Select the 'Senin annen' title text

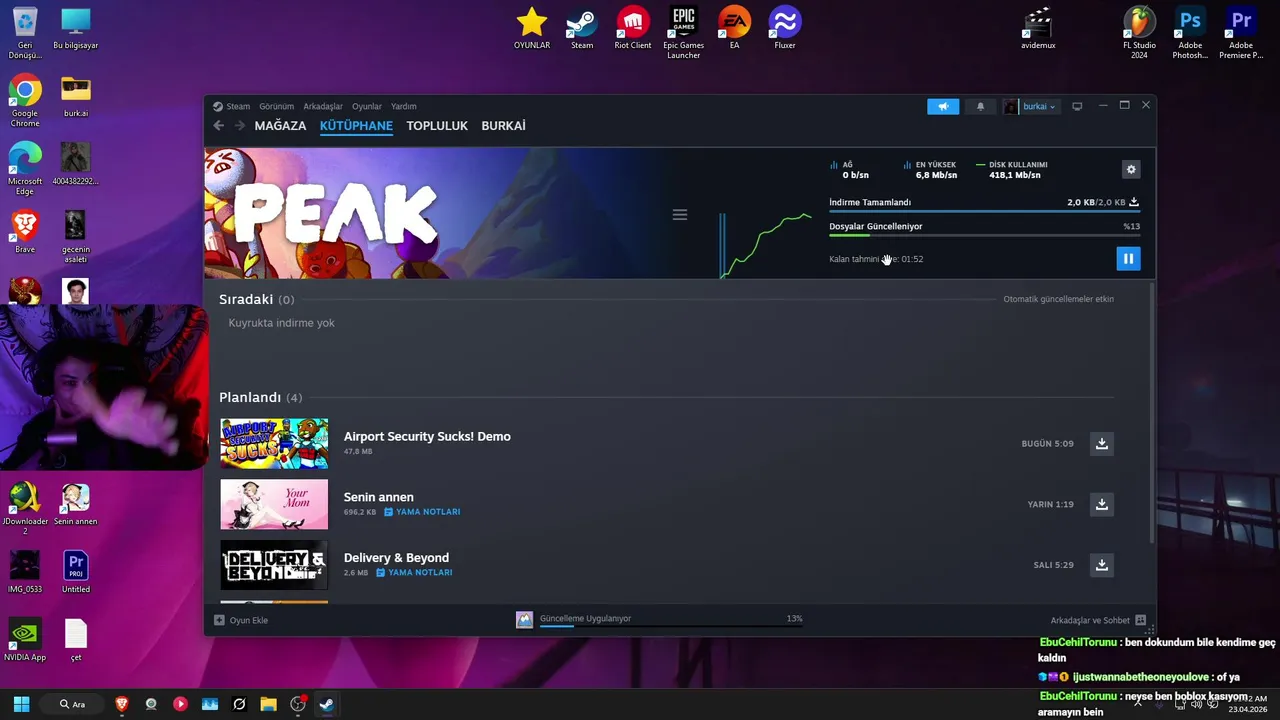[x=379, y=497]
